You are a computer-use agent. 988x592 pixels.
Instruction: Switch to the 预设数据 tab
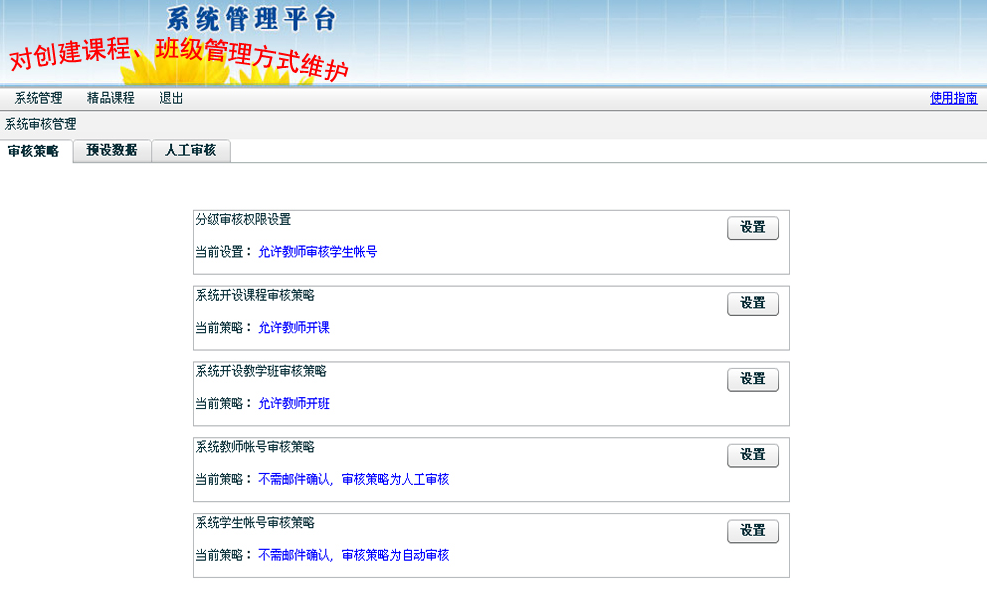(x=111, y=151)
